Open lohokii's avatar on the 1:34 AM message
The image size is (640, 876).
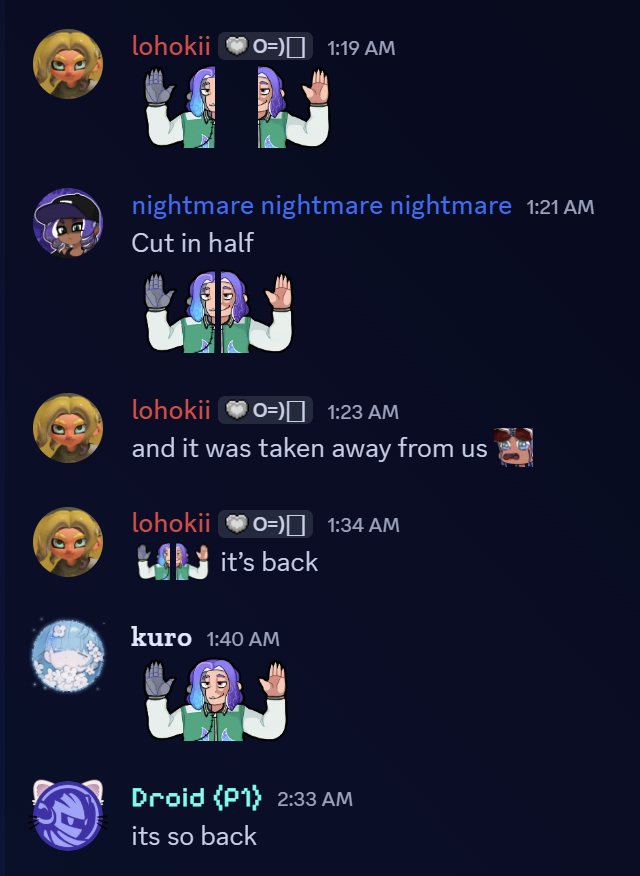(68, 541)
